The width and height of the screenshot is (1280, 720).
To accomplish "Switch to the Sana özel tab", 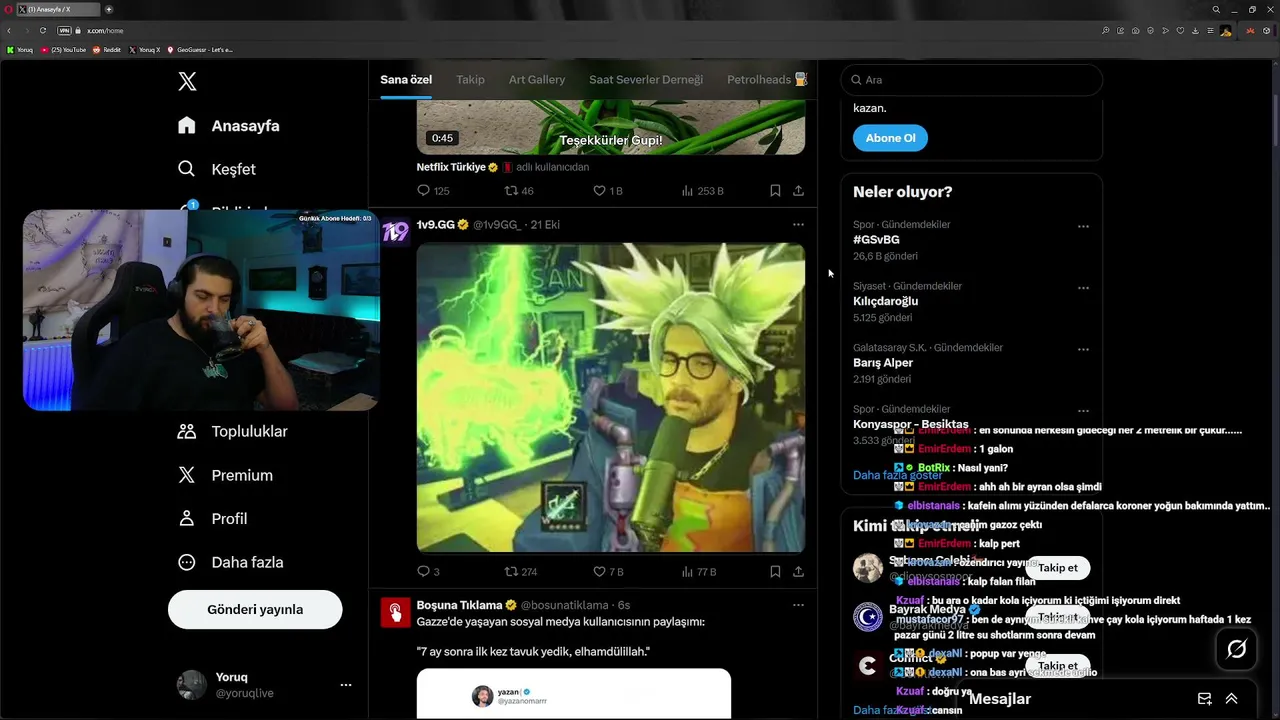I will (406, 79).
